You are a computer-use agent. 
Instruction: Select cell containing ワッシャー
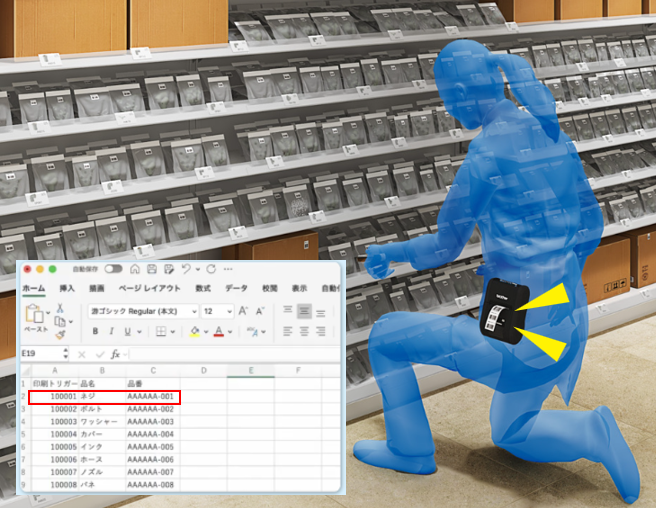click(102, 421)
